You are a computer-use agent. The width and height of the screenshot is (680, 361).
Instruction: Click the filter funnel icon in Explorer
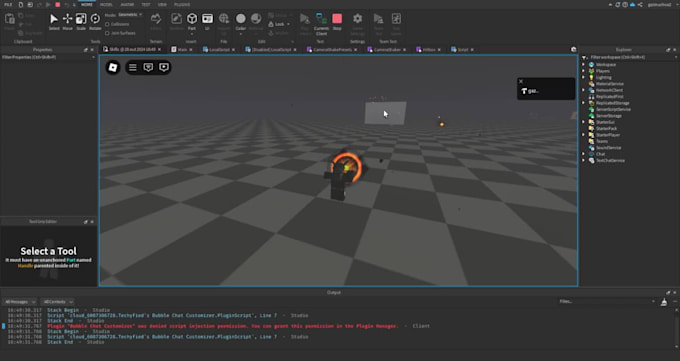pos(584,57)
